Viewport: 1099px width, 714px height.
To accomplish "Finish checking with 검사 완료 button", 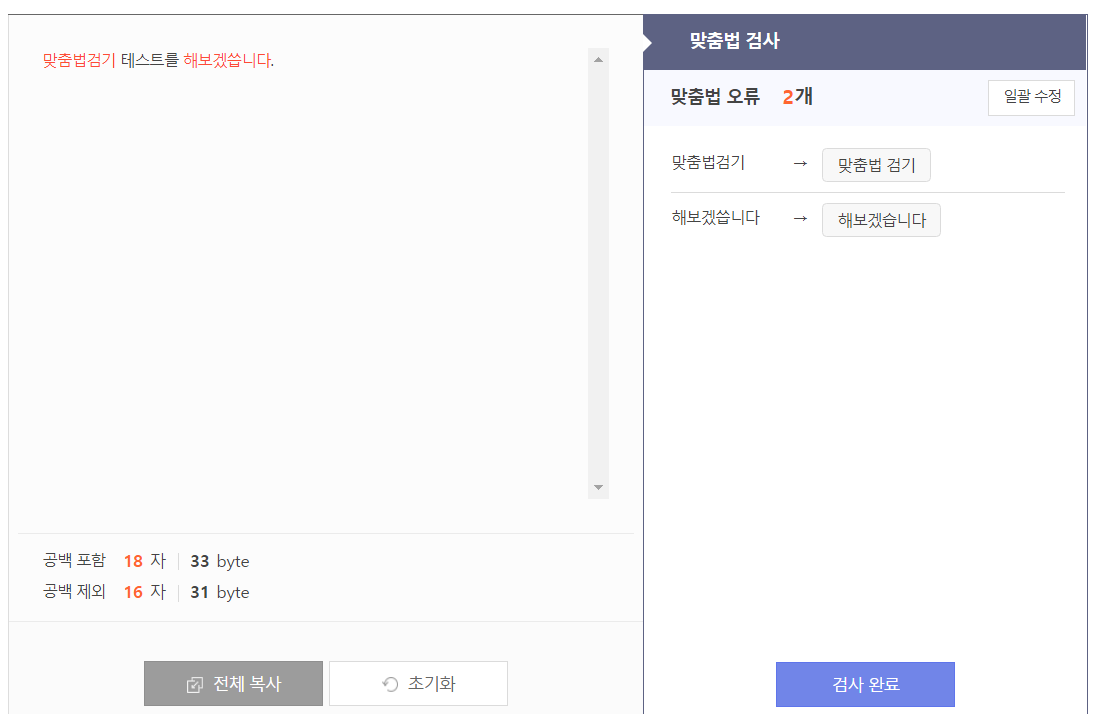I will (x=864, y=684).
